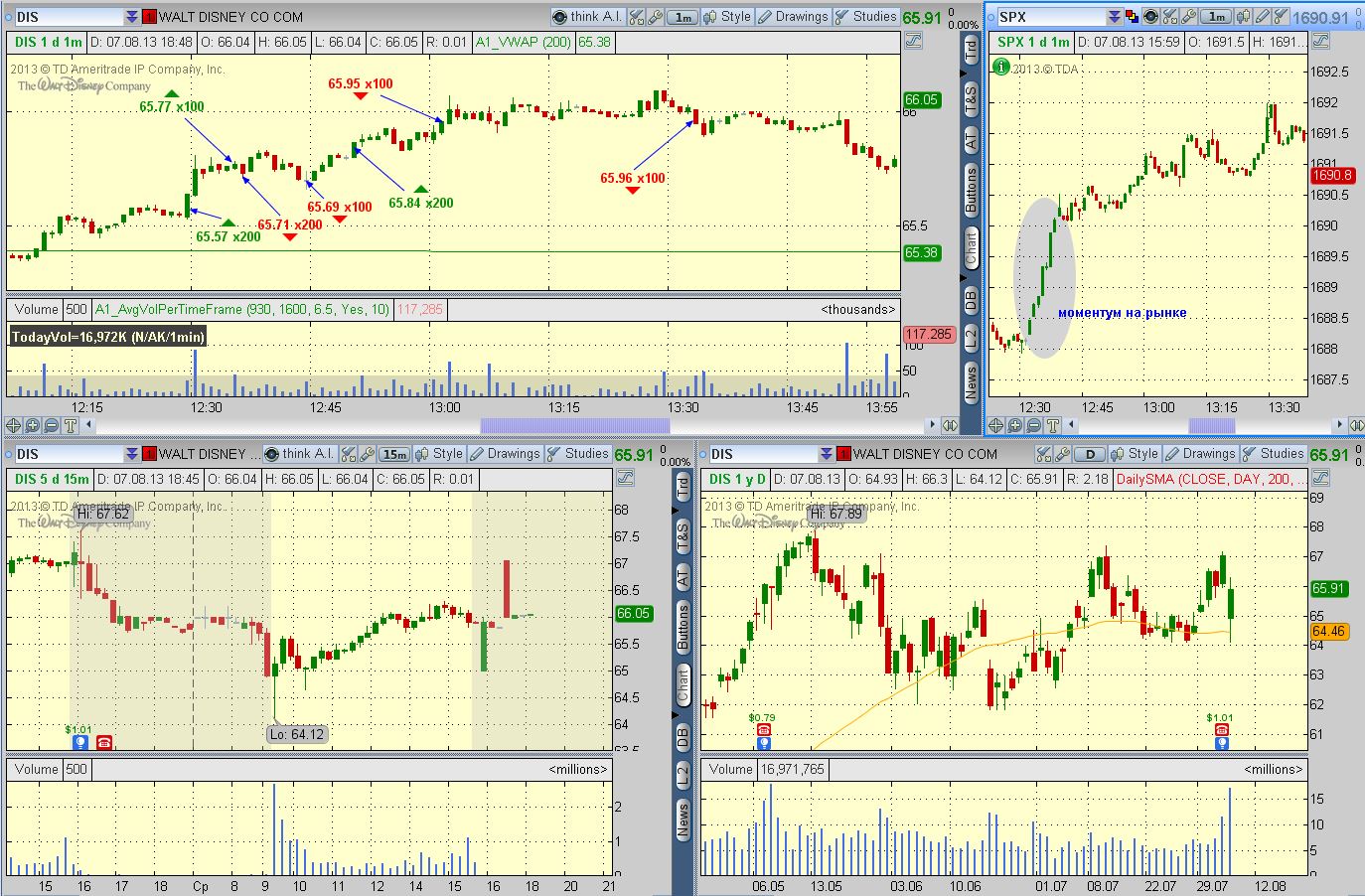Switch to the Trd side tab in upper sidebar

[x=972, y=48]
